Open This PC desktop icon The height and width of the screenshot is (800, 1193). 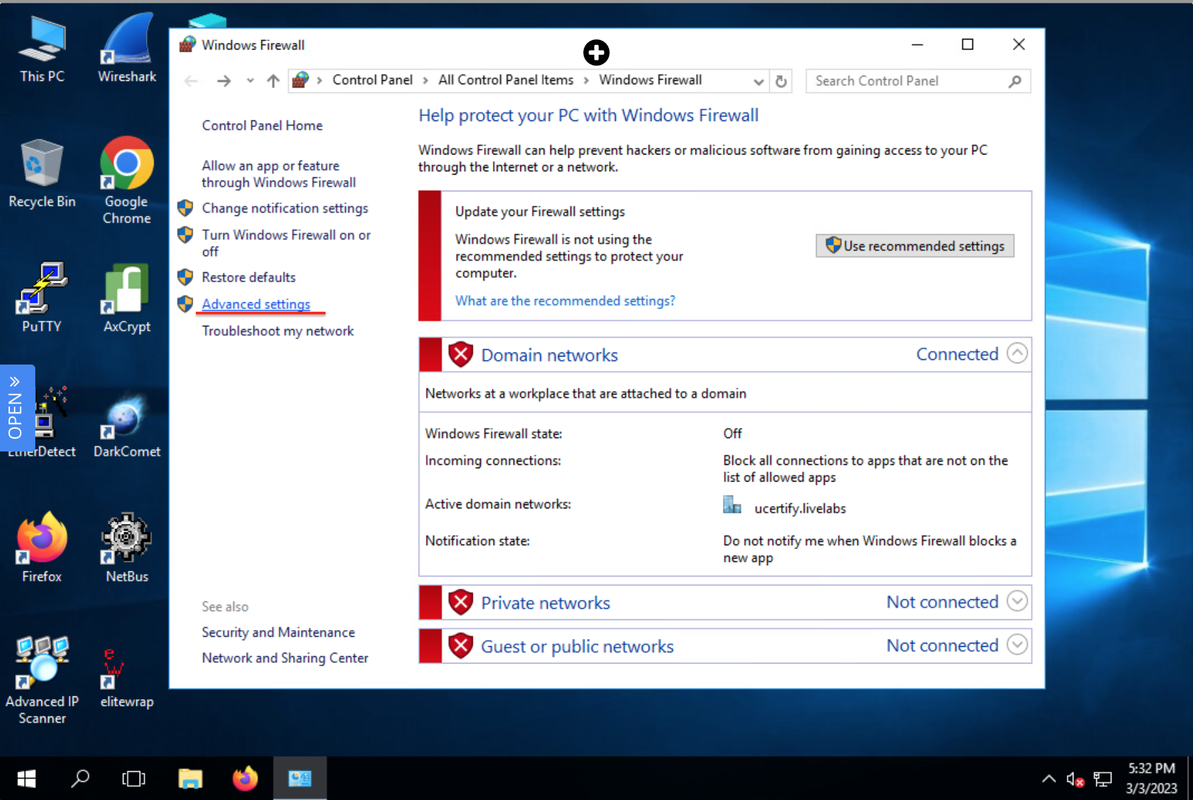[x=42, y=49]
